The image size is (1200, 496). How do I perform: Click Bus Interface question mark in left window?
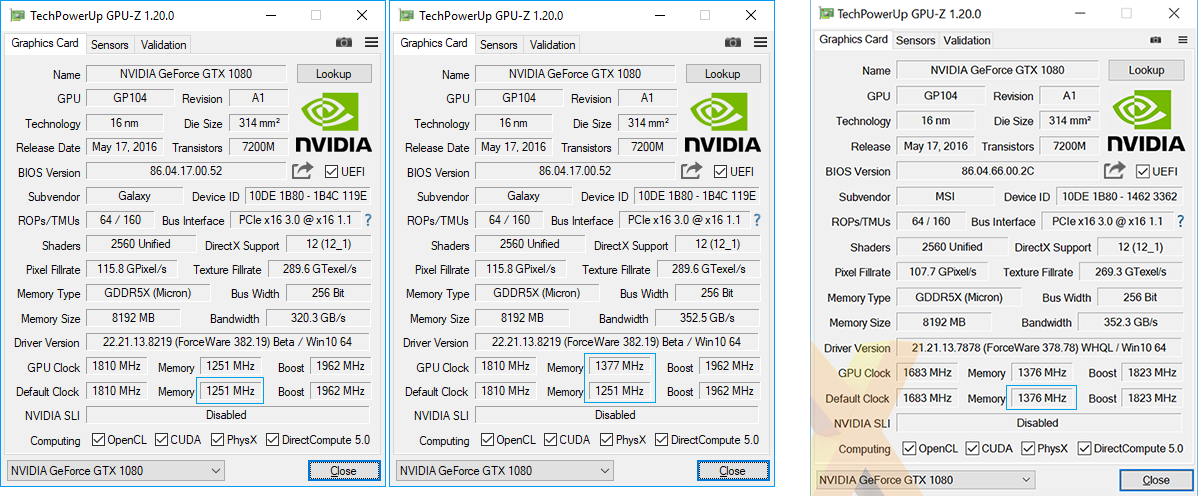(367, 219)
